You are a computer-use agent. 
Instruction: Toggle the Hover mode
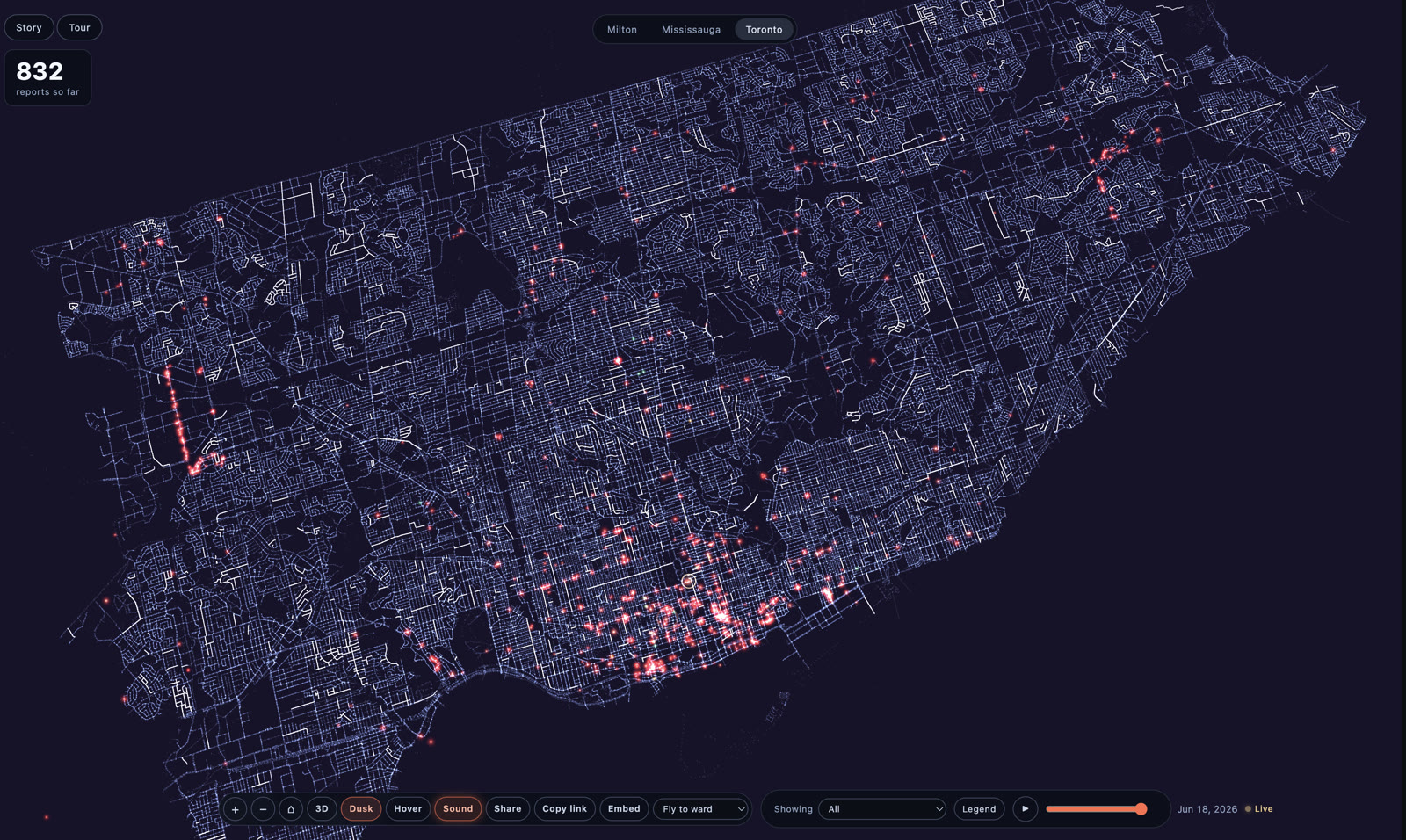point(408,808)
